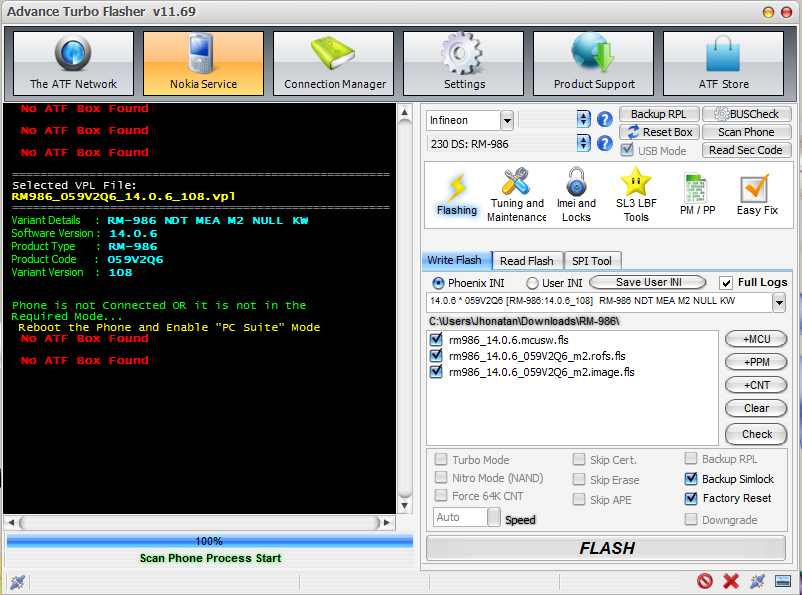The height and width of the screenshot is (595, 802).
Task: Expand the firmware variant dropdown list
Action: tap(780, 301)
